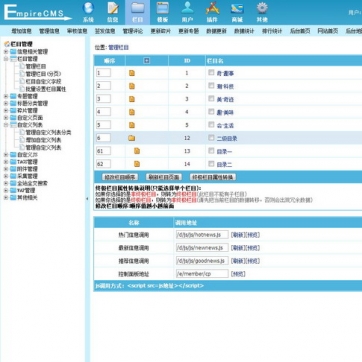Click the TAGS管理 folder icon in sidebar
Screen dimensions: 362x362
(13, 162)
